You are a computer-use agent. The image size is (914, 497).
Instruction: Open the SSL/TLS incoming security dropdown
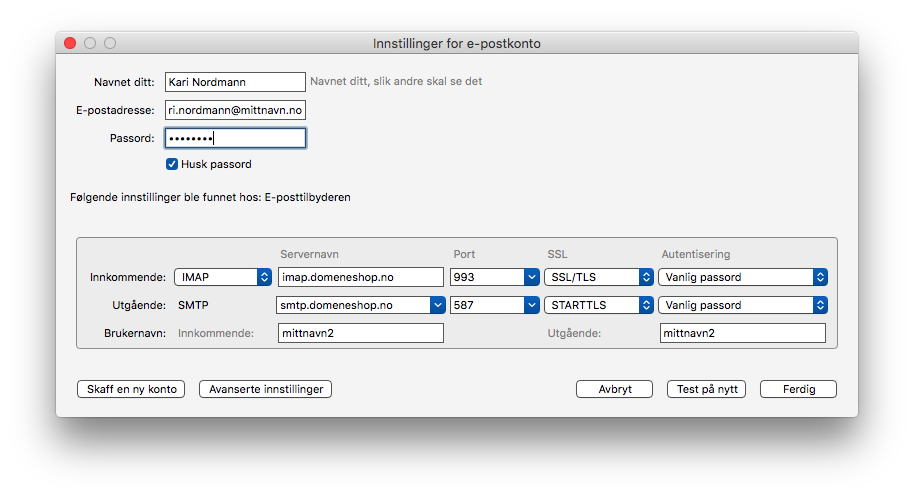pyautogui.click(x=598, y=277)
